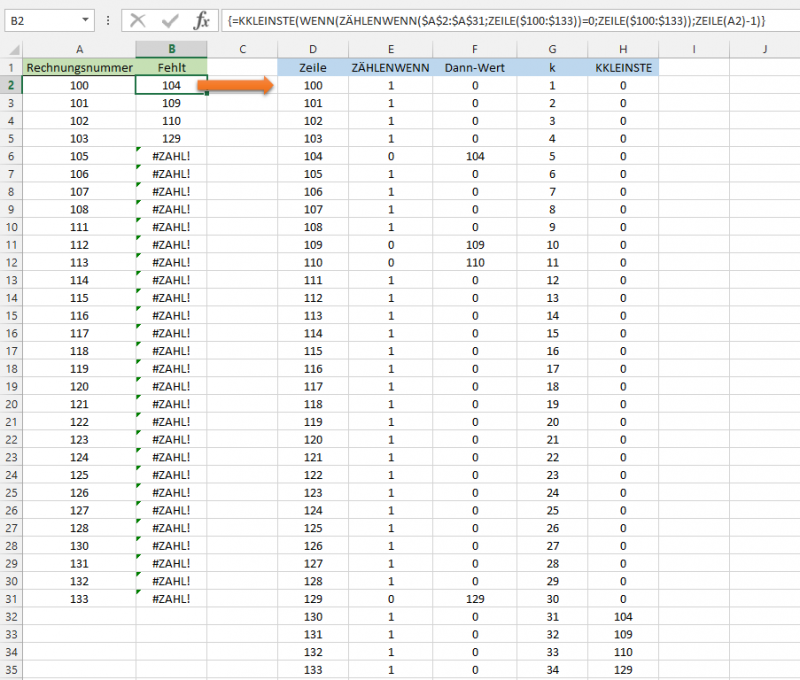This screenshot has width=800, height=680.
Task: Click the Cancel (X) icon in formula bar
Action: click(x=138, y=20)
